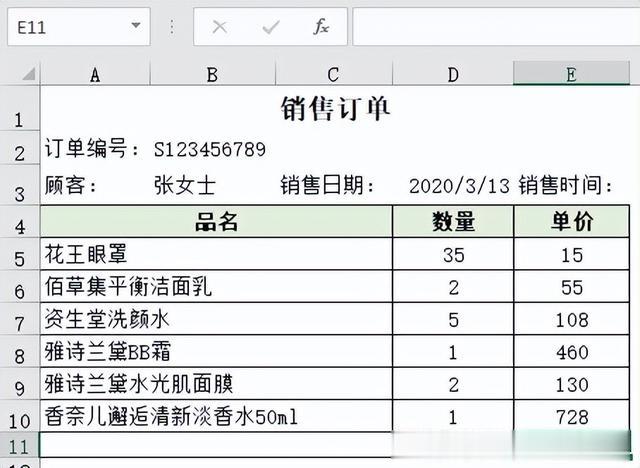Click the Select All corner triangle
640x468 pixels.
pos(29,74)
